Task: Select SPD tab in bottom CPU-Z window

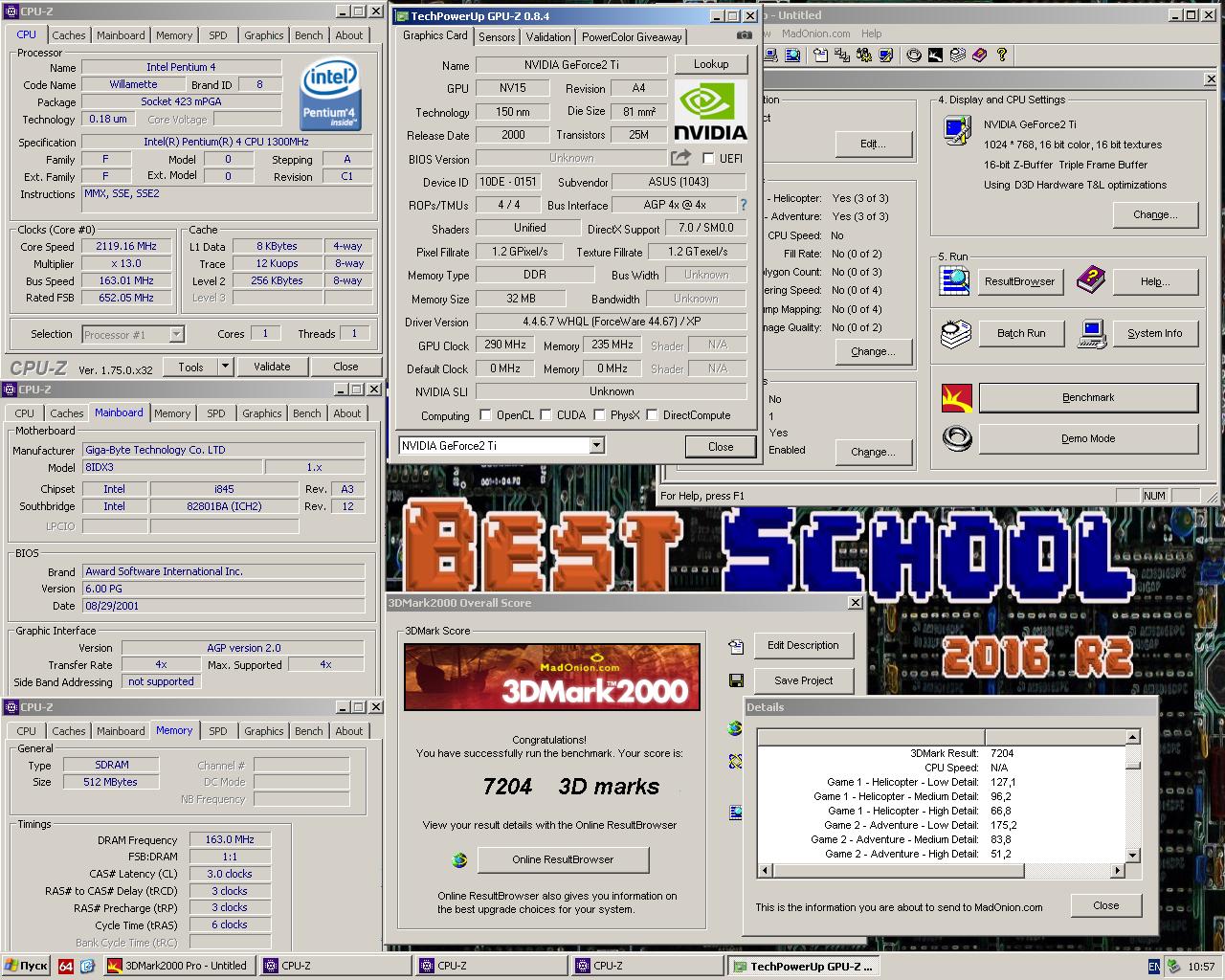Action: (x=218, y=731)
